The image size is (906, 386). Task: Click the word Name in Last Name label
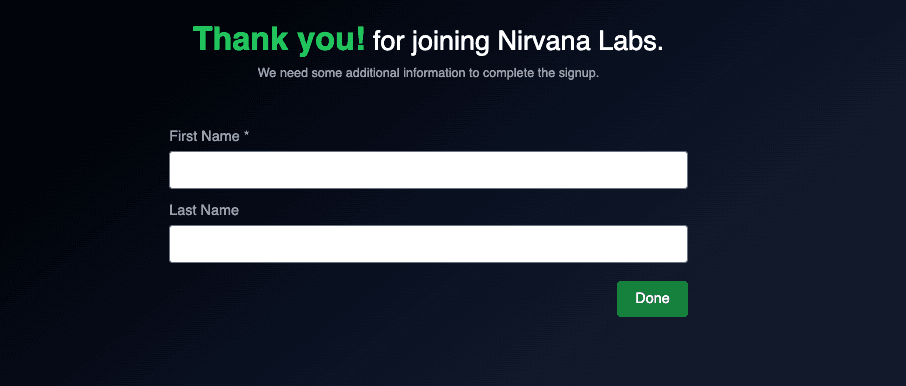[220, 210]
